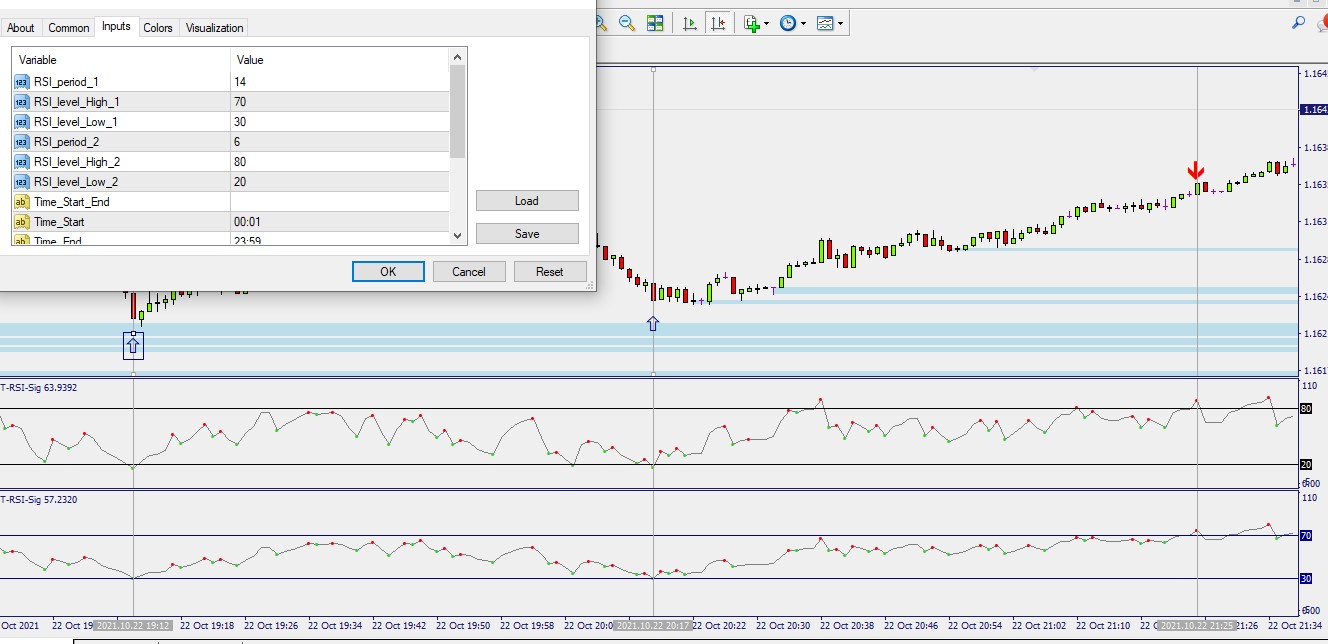Open the Visualization tab

click(214, 28)
